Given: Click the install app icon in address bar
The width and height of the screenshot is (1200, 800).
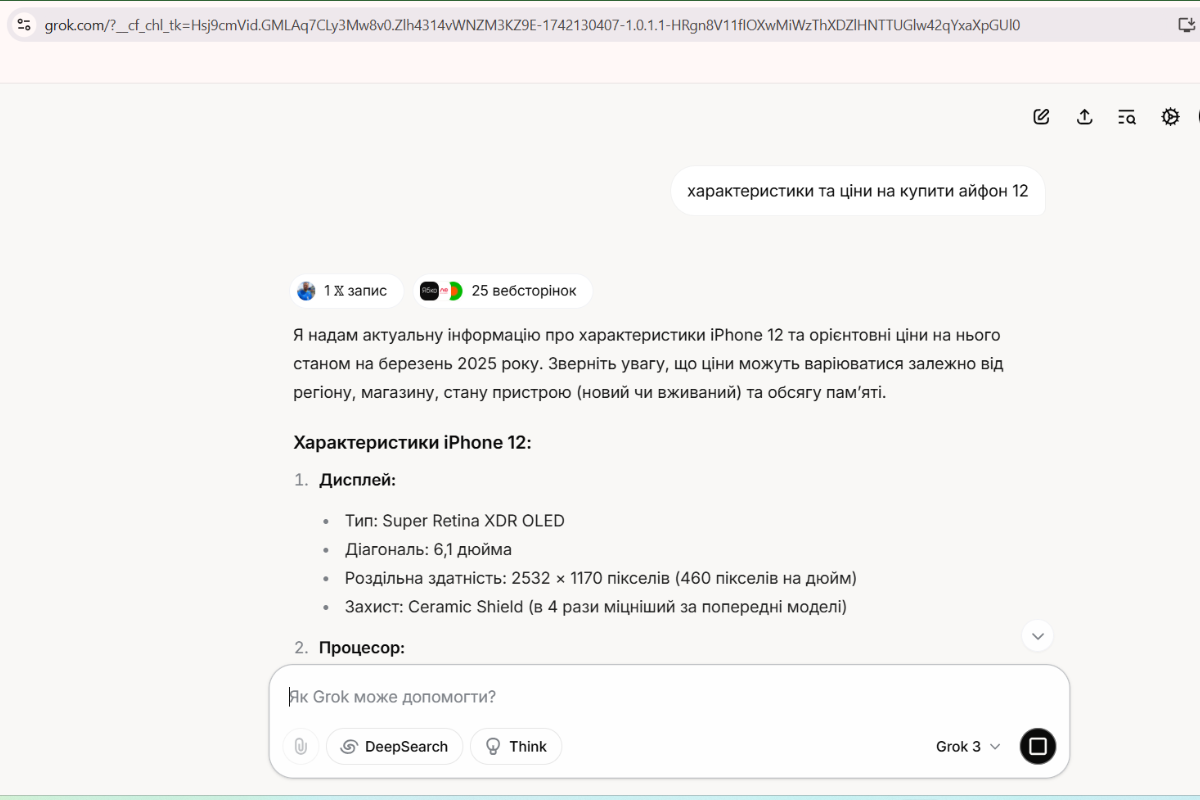Looking at the screenshot, I should [1186, 25].
